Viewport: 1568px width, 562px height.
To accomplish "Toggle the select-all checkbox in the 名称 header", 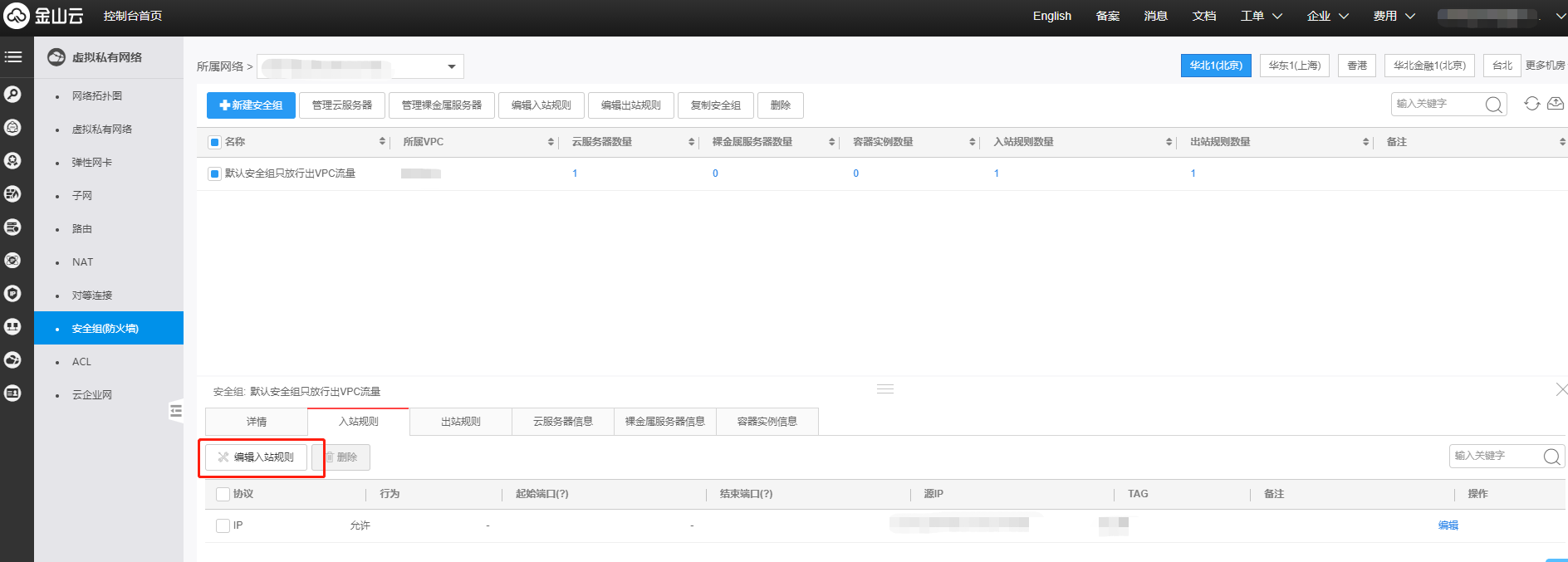I will 214,142.
